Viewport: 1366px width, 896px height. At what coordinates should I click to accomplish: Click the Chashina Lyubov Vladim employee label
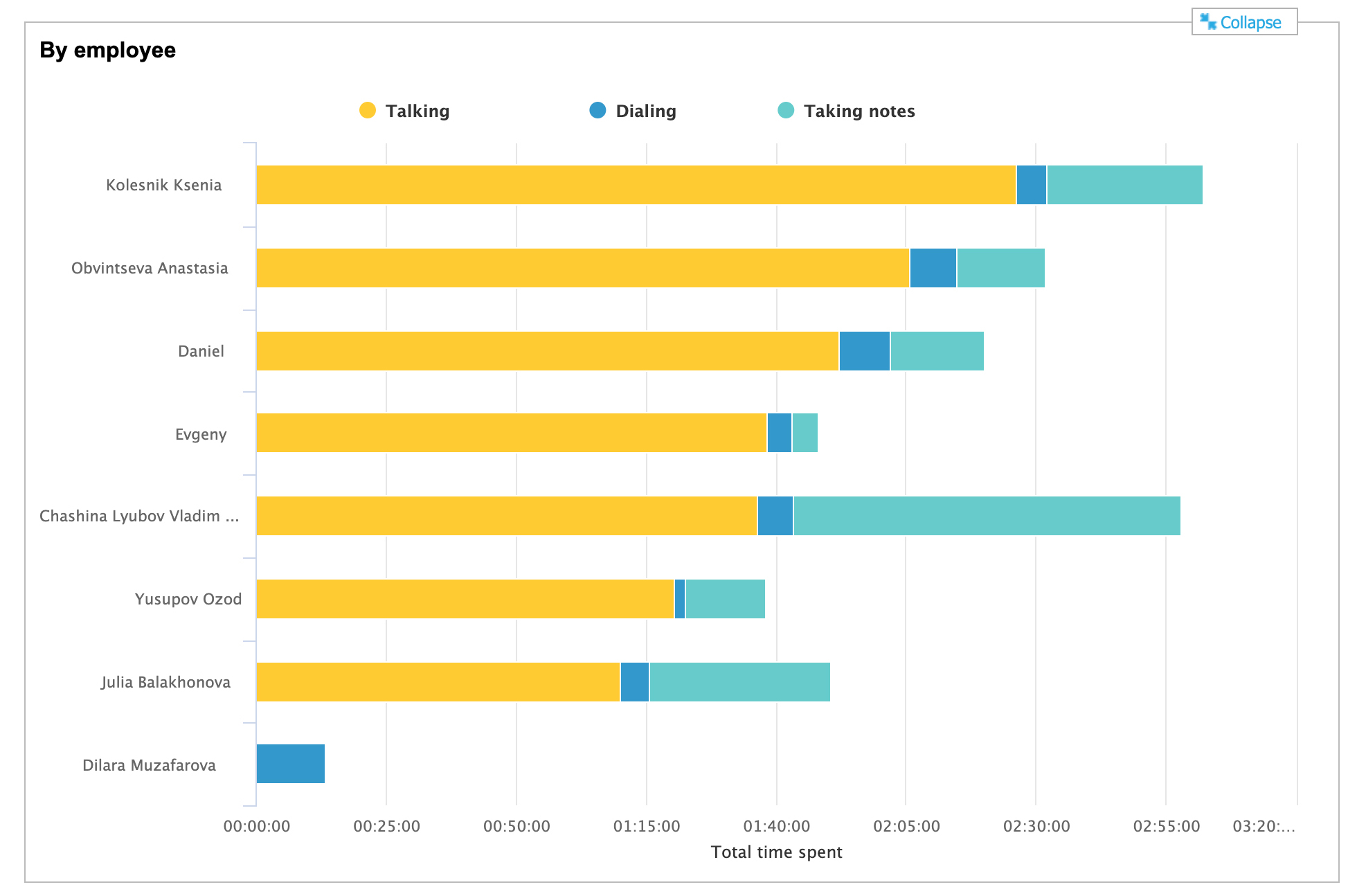pos(139,516)
